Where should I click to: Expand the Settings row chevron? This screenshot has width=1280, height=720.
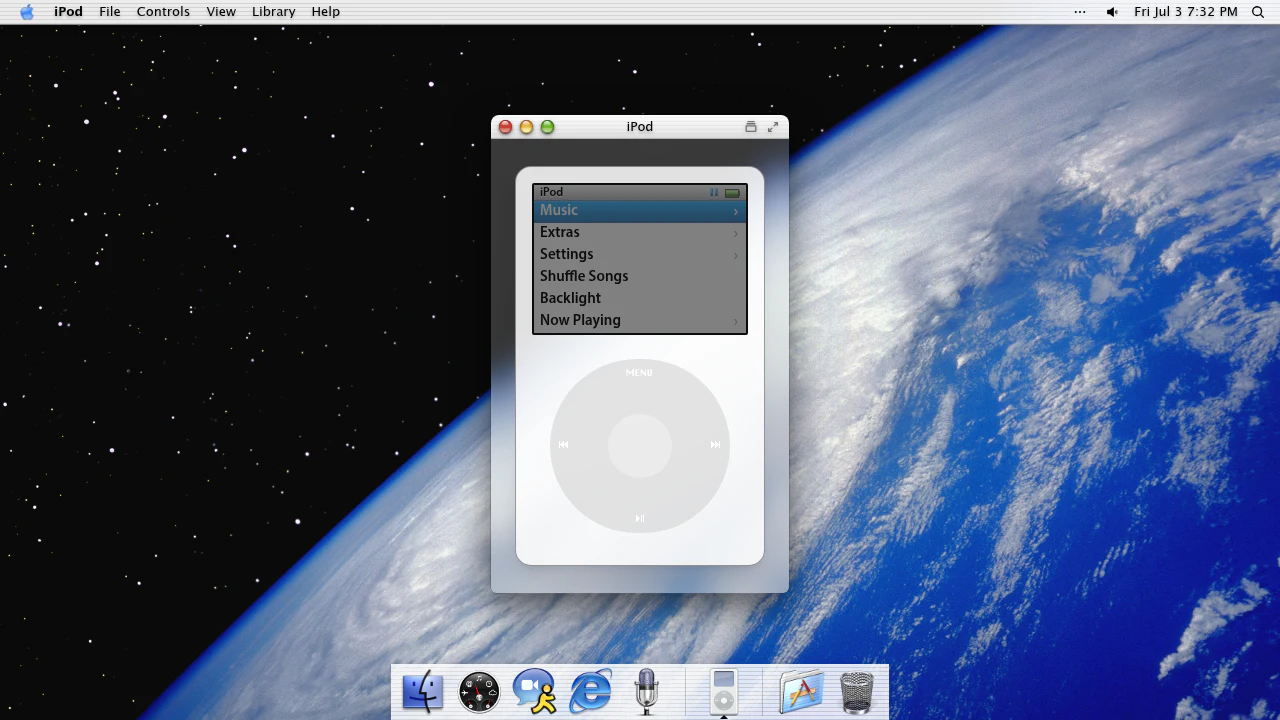coord(735,255)
